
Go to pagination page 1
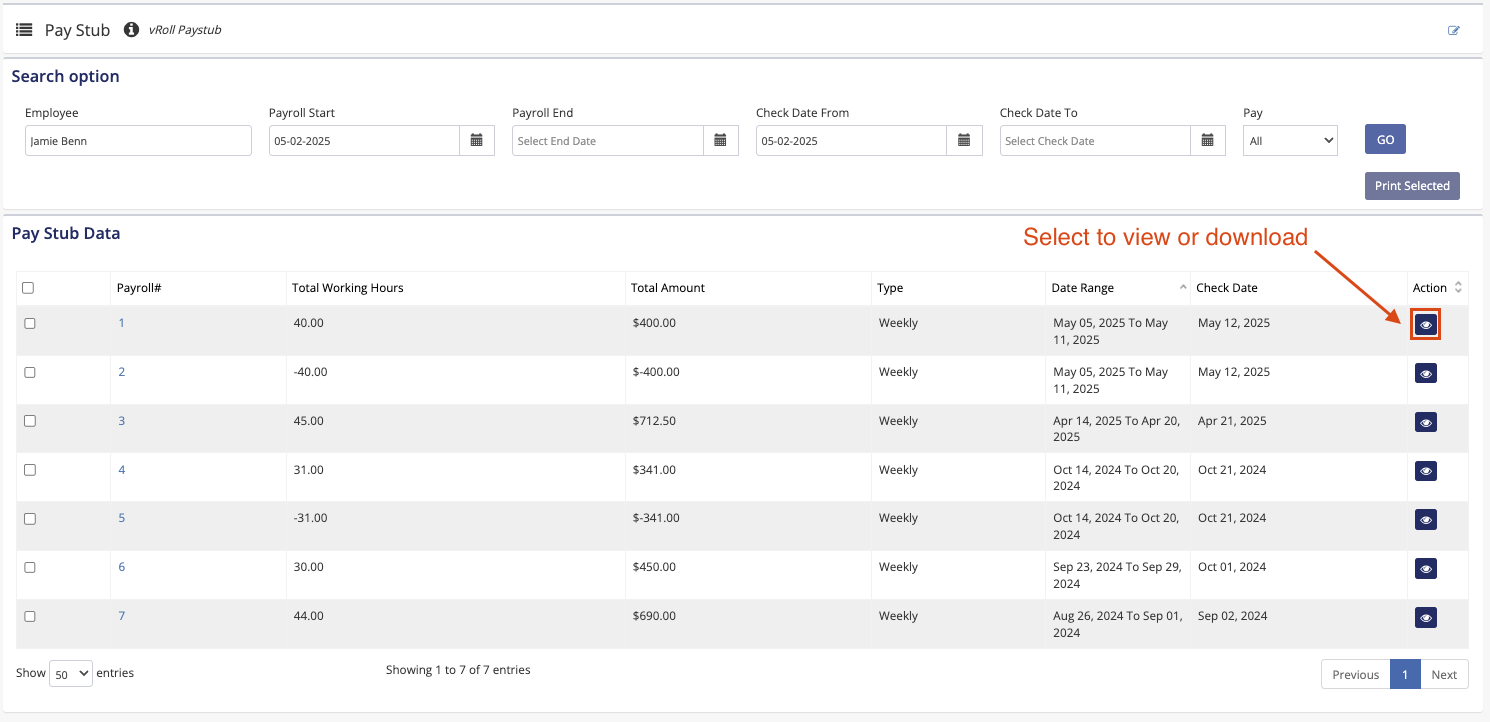tap(1404, 675)
